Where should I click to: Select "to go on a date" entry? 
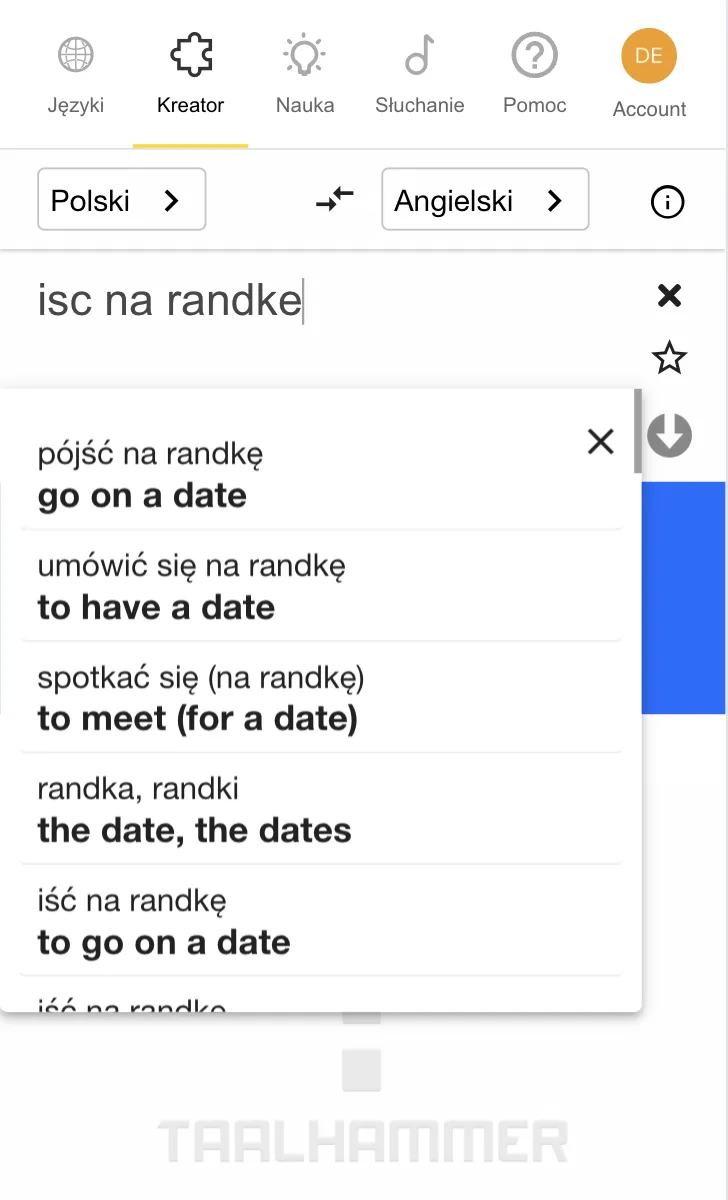tap(321, 921)
